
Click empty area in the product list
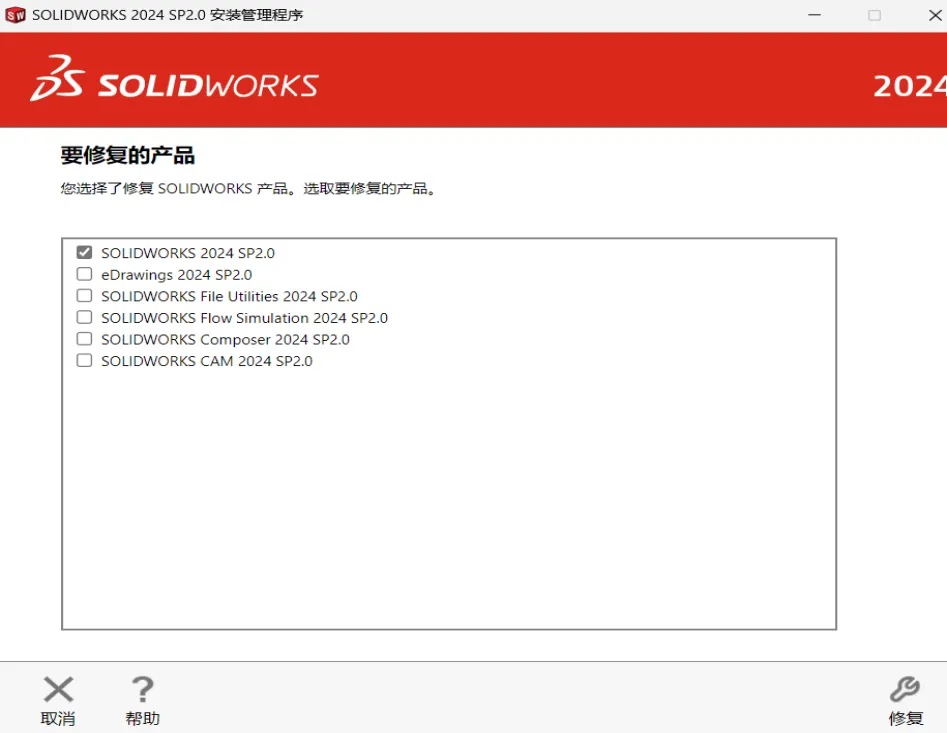(450, 500)
